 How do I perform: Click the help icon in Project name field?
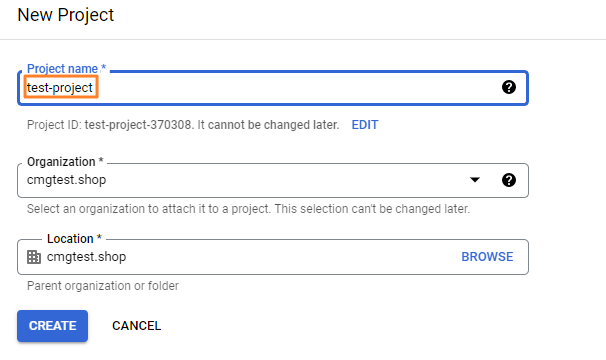coord(509,87)
